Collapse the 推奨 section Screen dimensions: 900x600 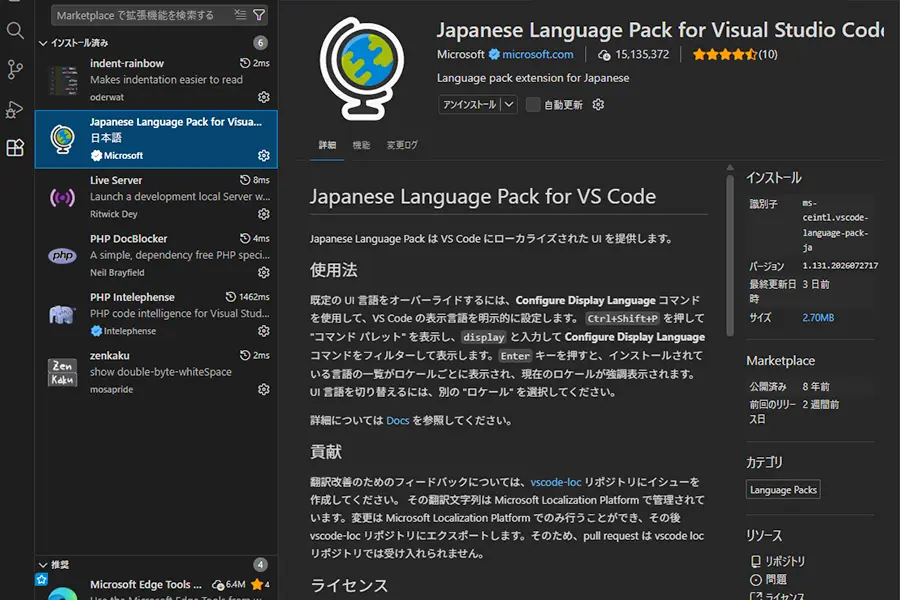pos(43,565)
